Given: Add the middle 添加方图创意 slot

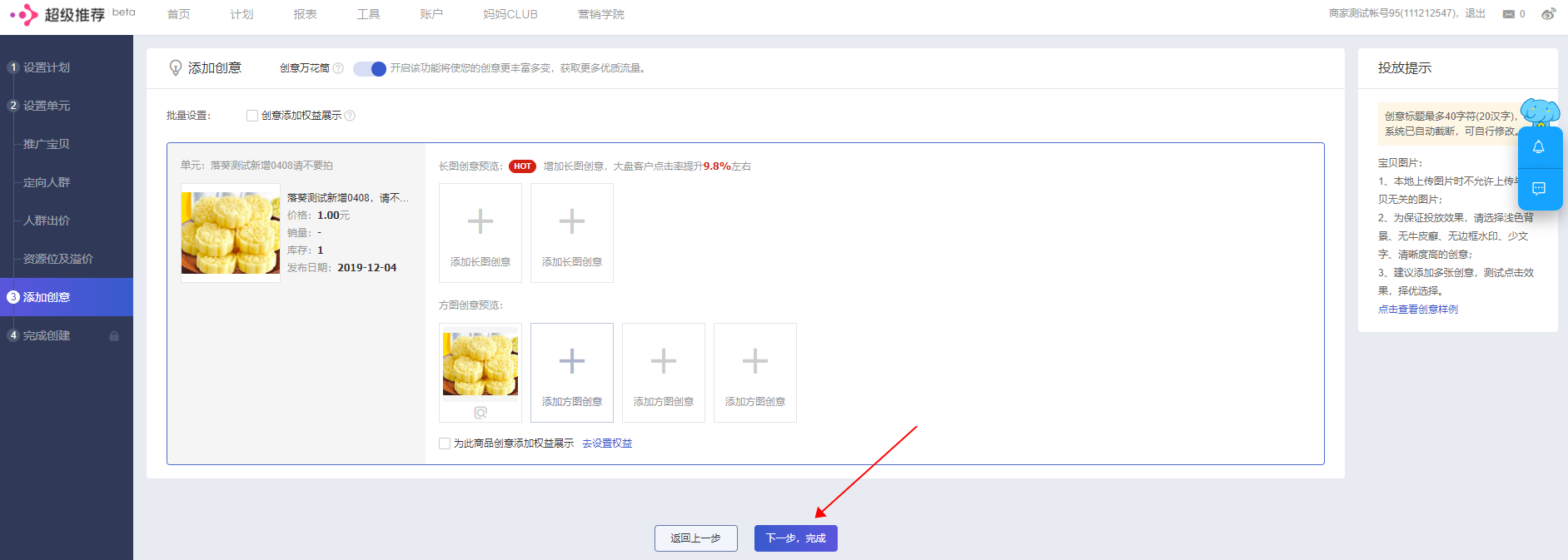Looking at the screenshot, I should (664, 373).
